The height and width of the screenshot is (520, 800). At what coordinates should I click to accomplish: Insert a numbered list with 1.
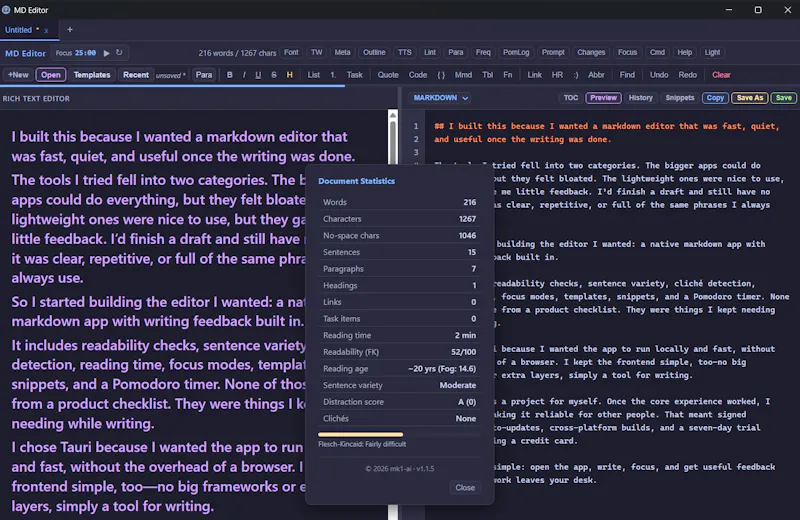click(x=333, y=75)
